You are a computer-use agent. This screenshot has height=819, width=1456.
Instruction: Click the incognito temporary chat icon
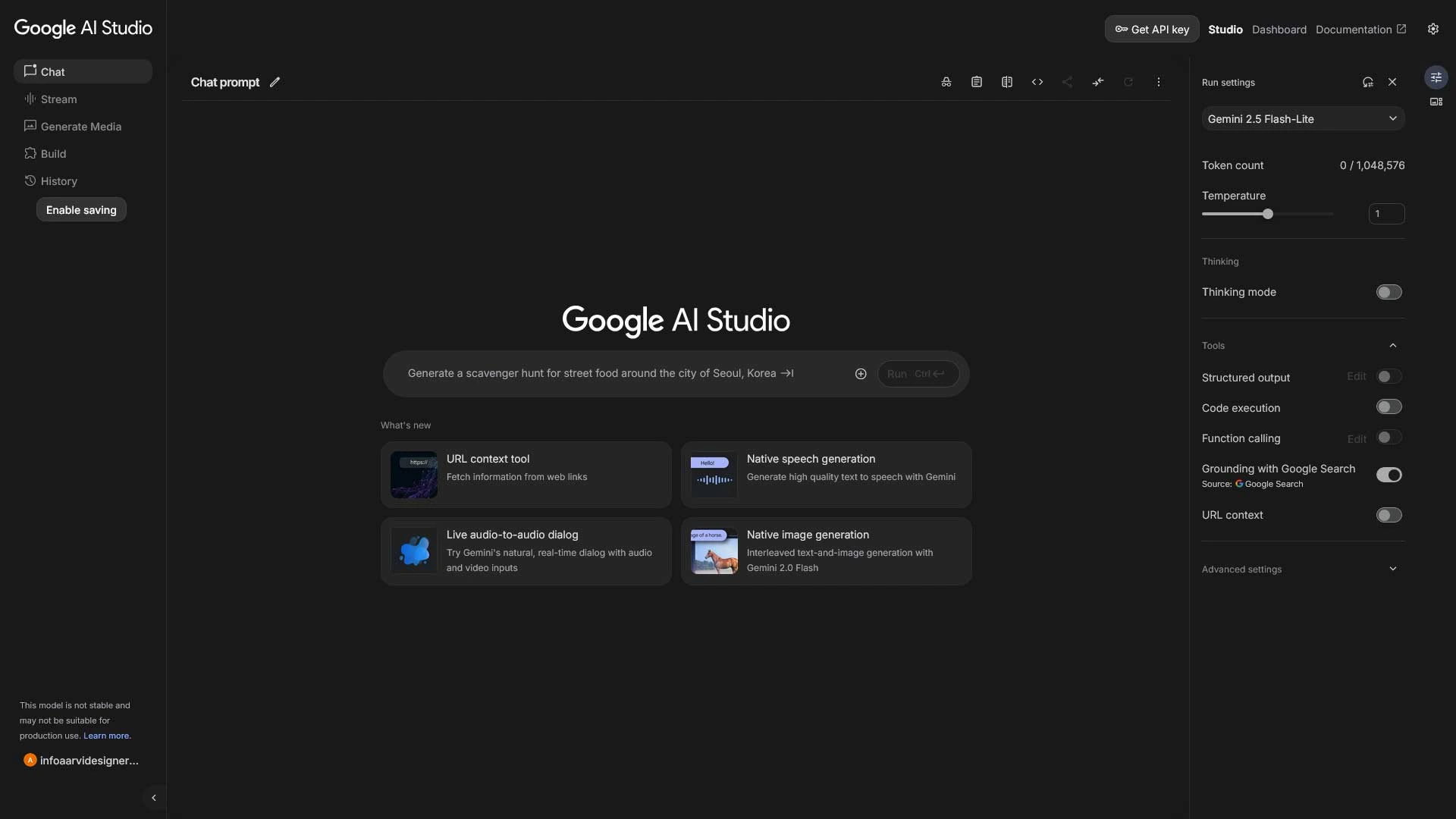tap(946, 82)
